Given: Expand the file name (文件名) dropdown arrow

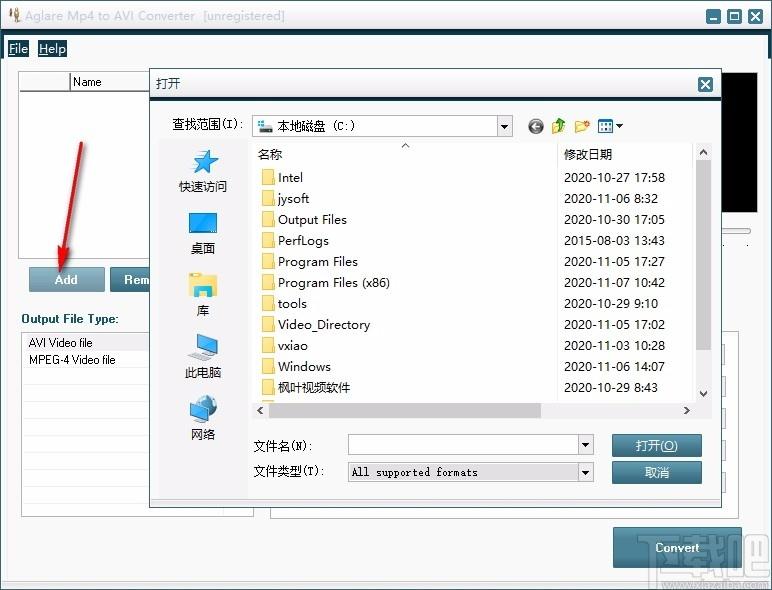Looking at the screenshot, I should point(585,445).
